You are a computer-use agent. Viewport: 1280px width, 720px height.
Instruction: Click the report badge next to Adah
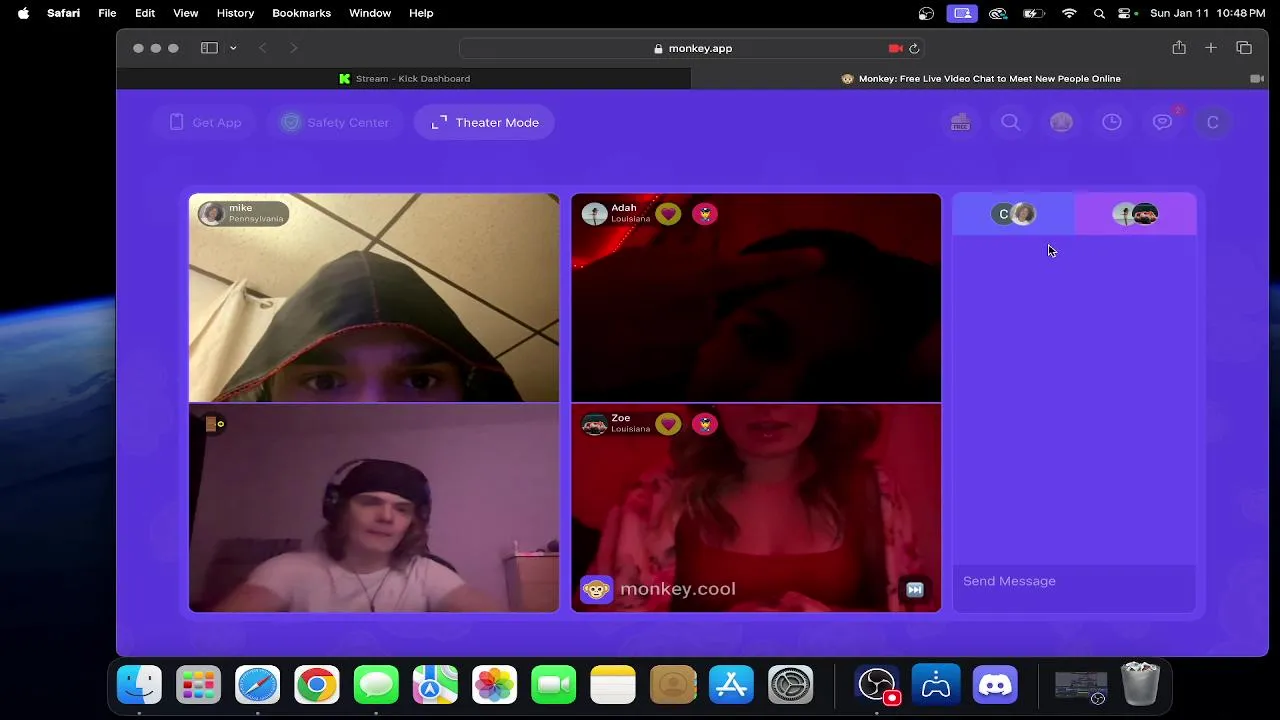(705, 214)
